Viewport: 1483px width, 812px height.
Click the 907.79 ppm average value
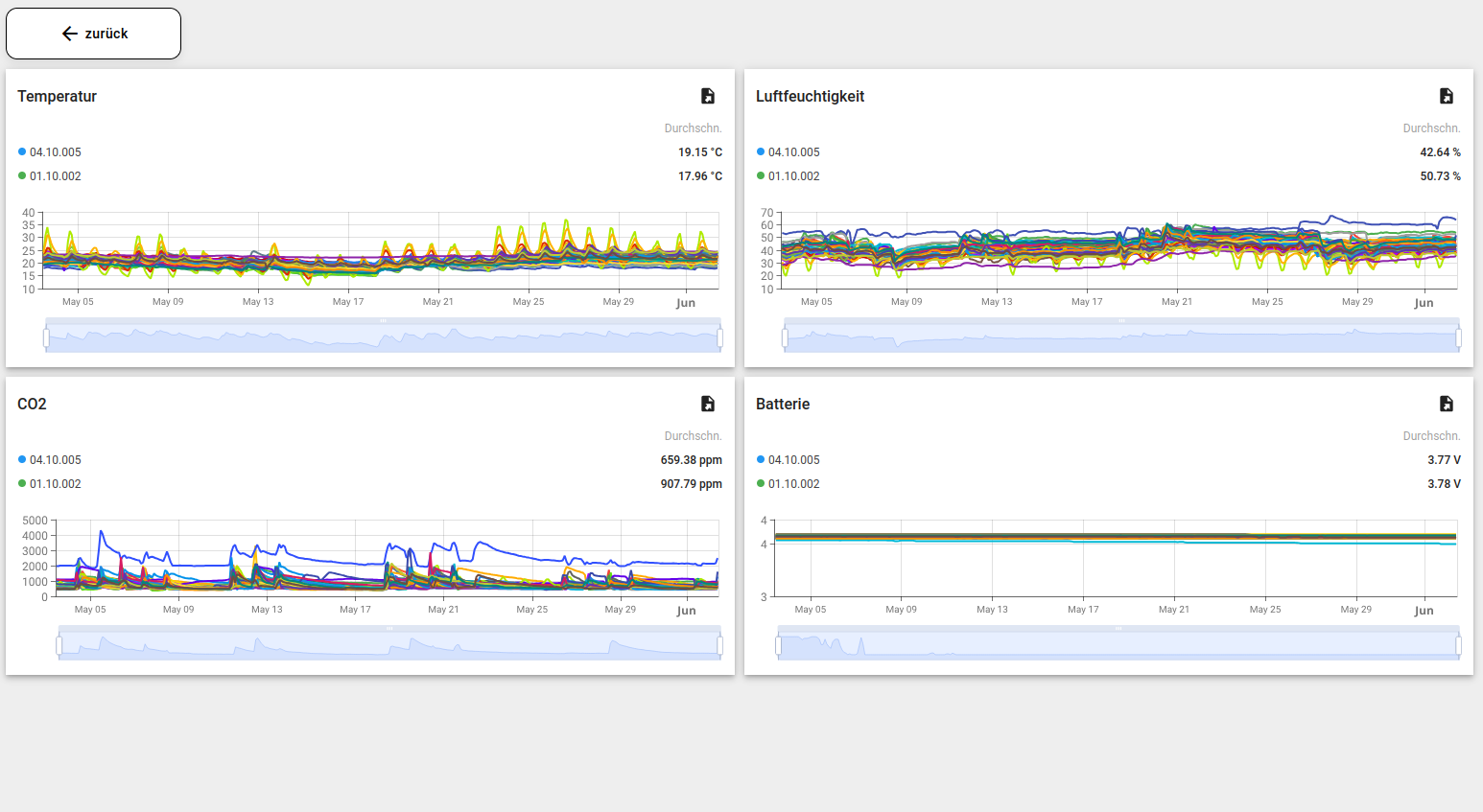click(692, 484)
